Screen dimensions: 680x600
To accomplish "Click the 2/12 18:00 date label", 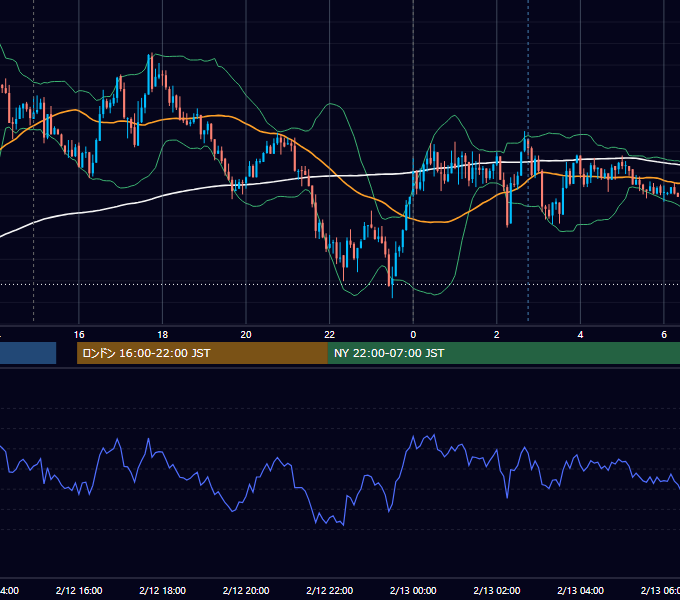I will 163,590.
